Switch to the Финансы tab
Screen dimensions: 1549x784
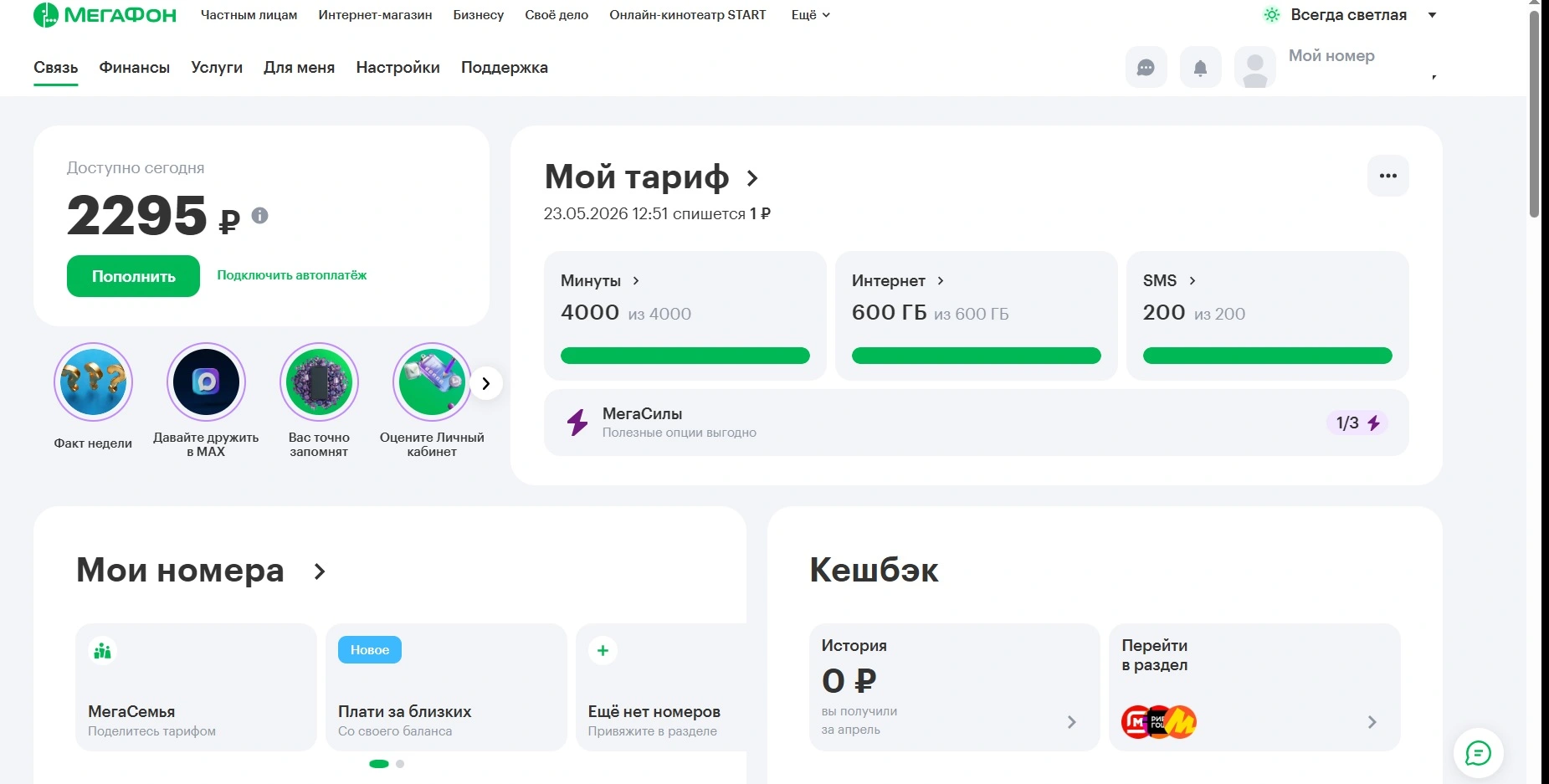pyautogui.click(x=135, y=68)
